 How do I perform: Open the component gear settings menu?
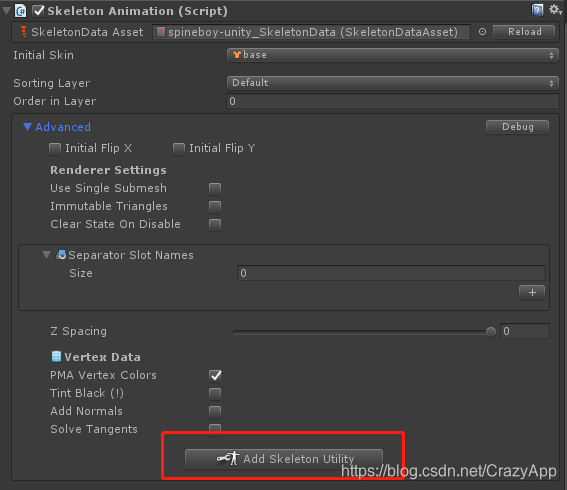click(x=555, y=10)
